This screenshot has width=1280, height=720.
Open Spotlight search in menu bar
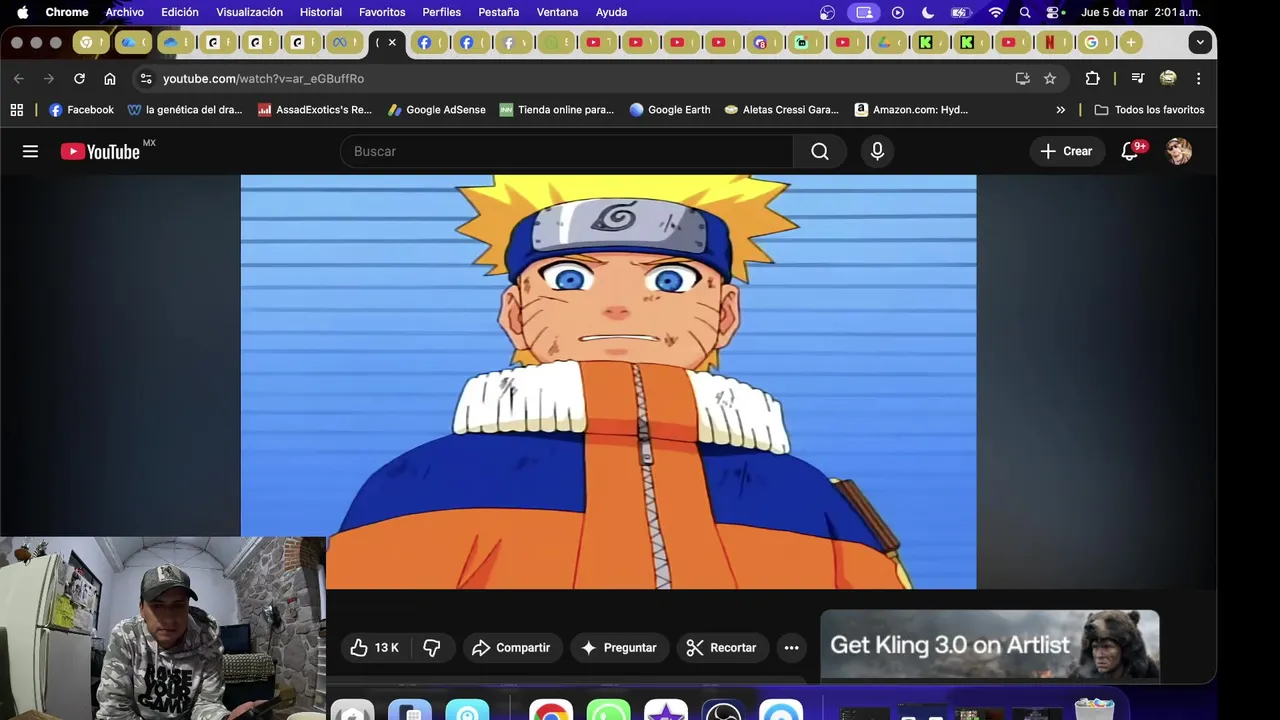pos(1025,12)
